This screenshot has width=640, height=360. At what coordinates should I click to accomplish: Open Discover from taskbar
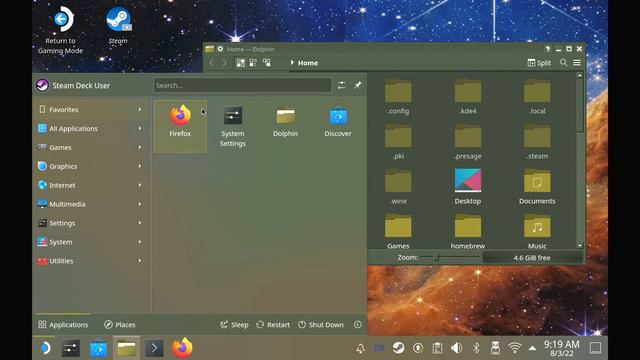click(98, 348)
